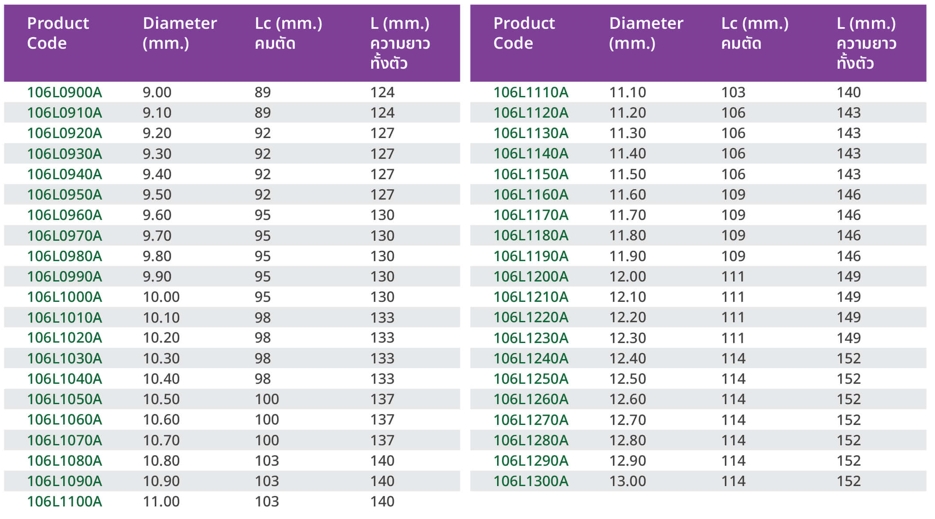Select the 10.00 diameter cell
The width and height of the screenshot is (935, 519).
(161, 297)
